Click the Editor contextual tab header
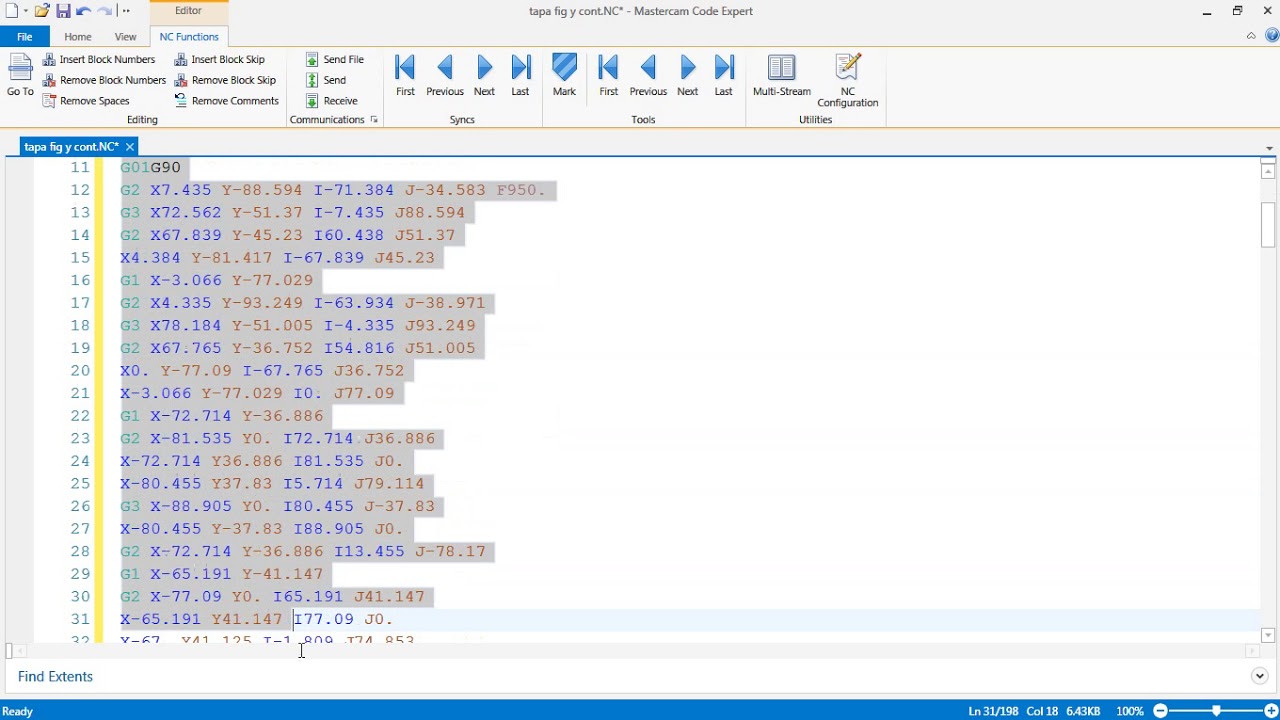1280x720 pixels. coord(188,11)
